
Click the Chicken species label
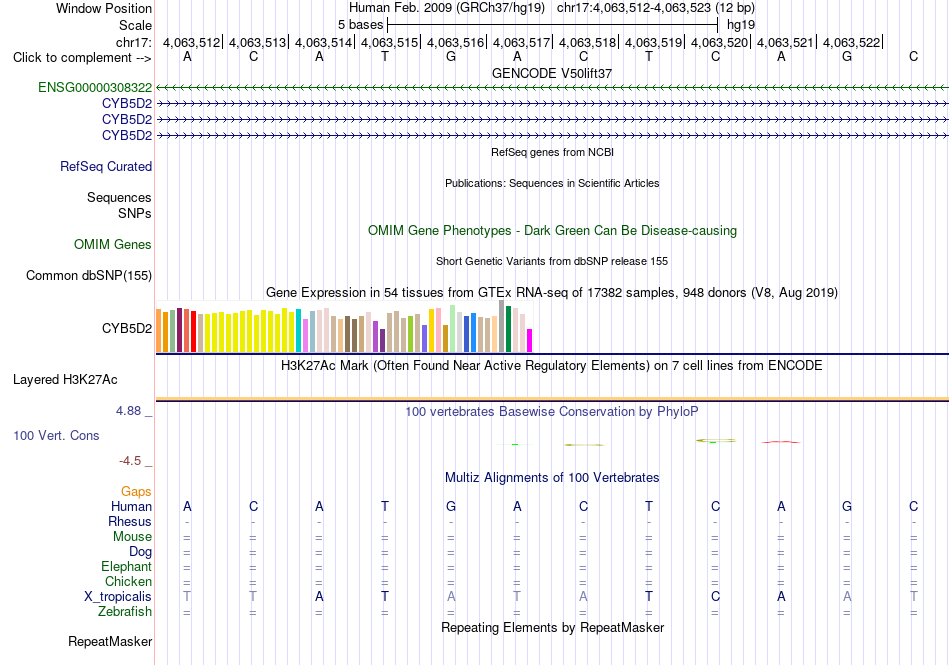128,581
